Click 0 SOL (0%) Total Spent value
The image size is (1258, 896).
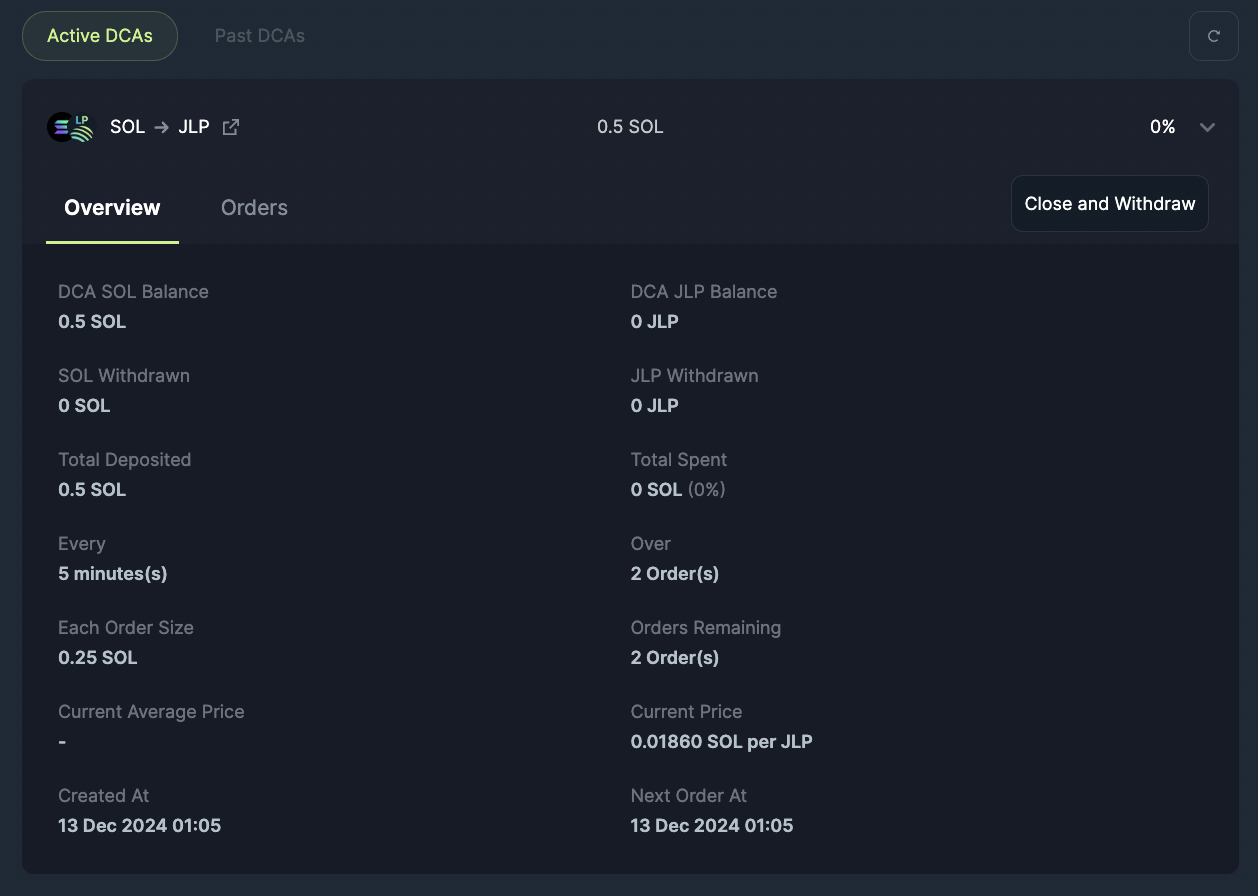(x=678, y=490)
